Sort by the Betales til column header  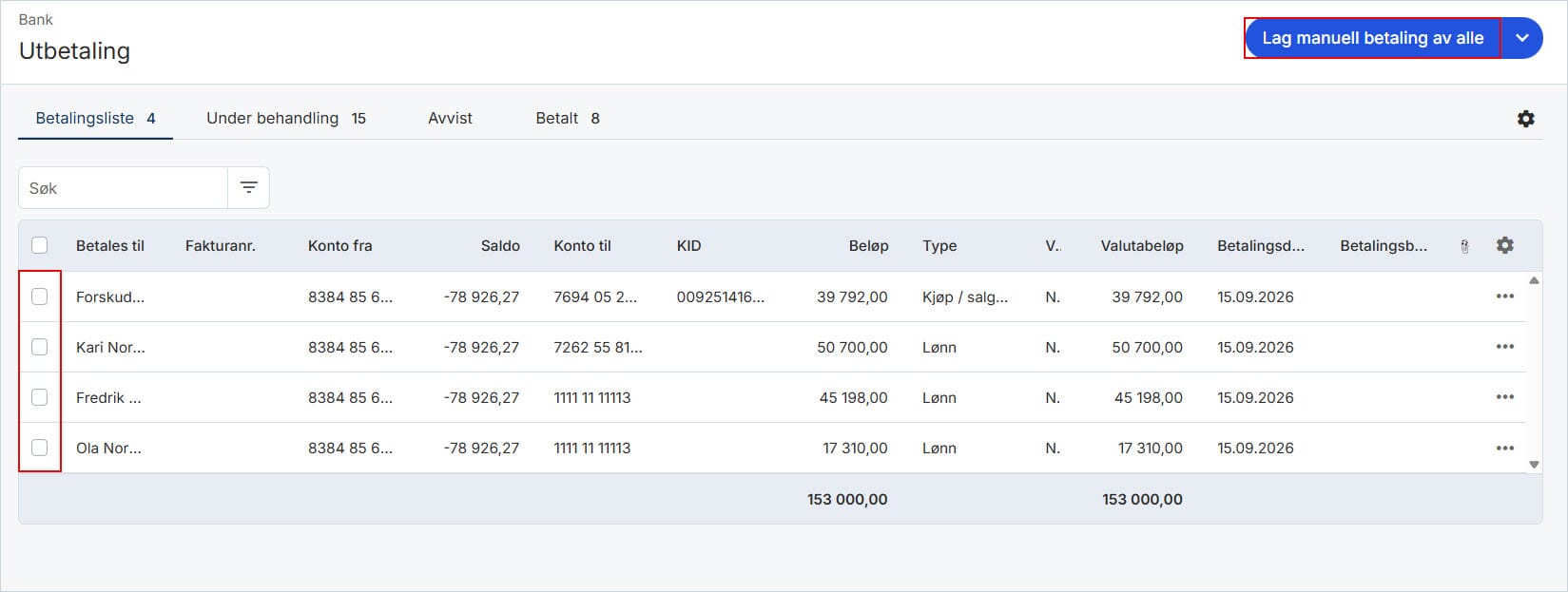[110, 246]
